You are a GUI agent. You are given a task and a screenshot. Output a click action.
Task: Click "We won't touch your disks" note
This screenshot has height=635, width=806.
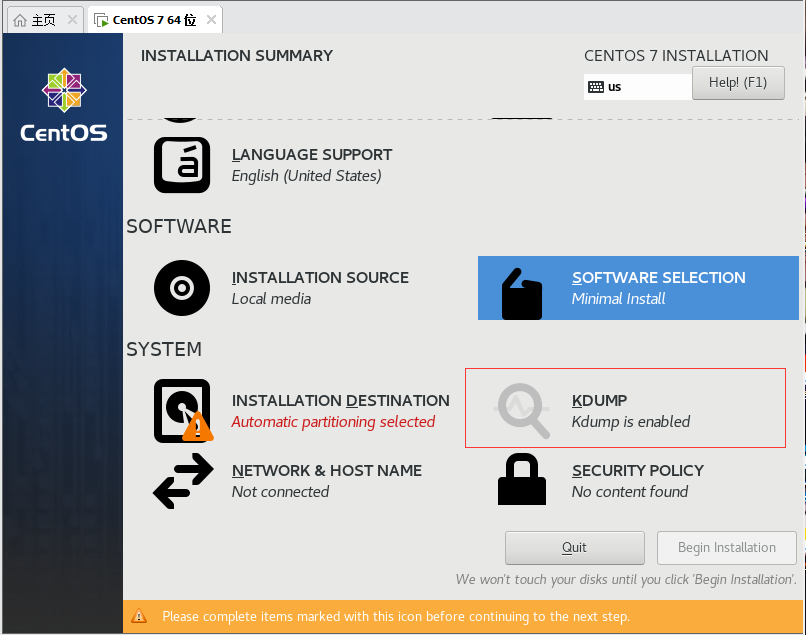626,579
